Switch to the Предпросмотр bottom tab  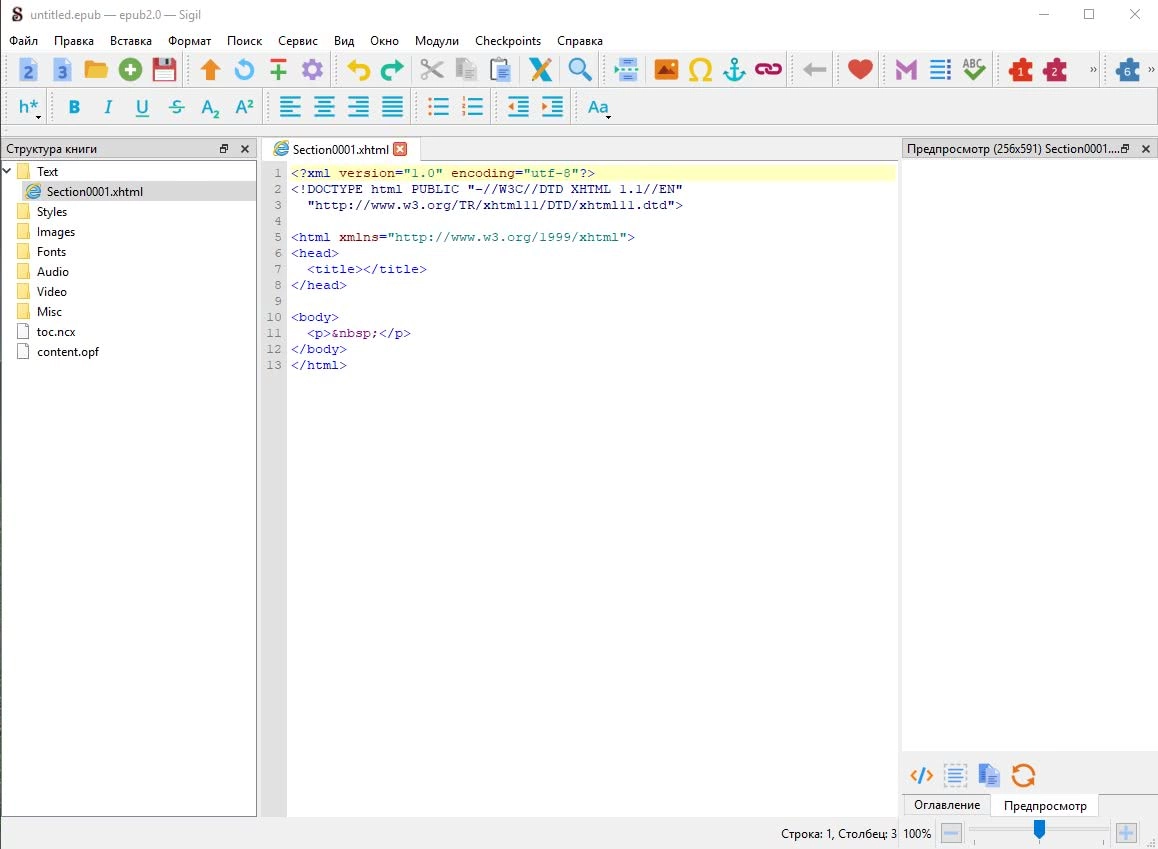pyautogui.click(x=1045, y=805)
